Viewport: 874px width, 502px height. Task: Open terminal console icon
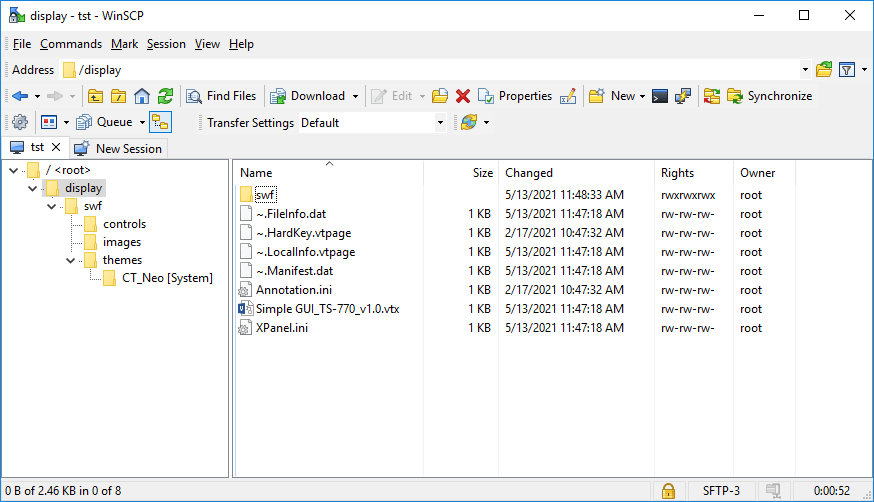660,96
